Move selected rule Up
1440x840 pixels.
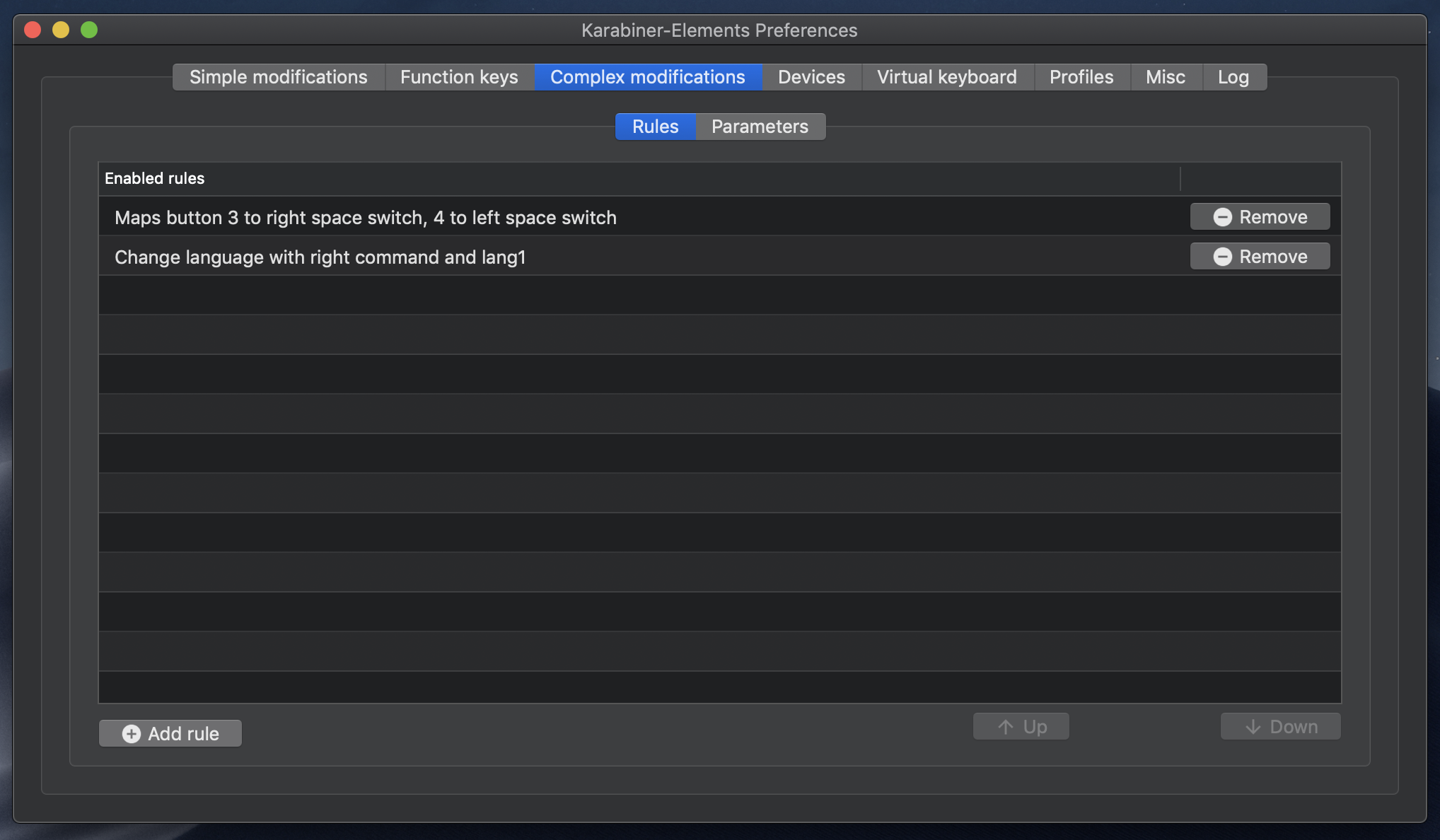coord(1021,726)
